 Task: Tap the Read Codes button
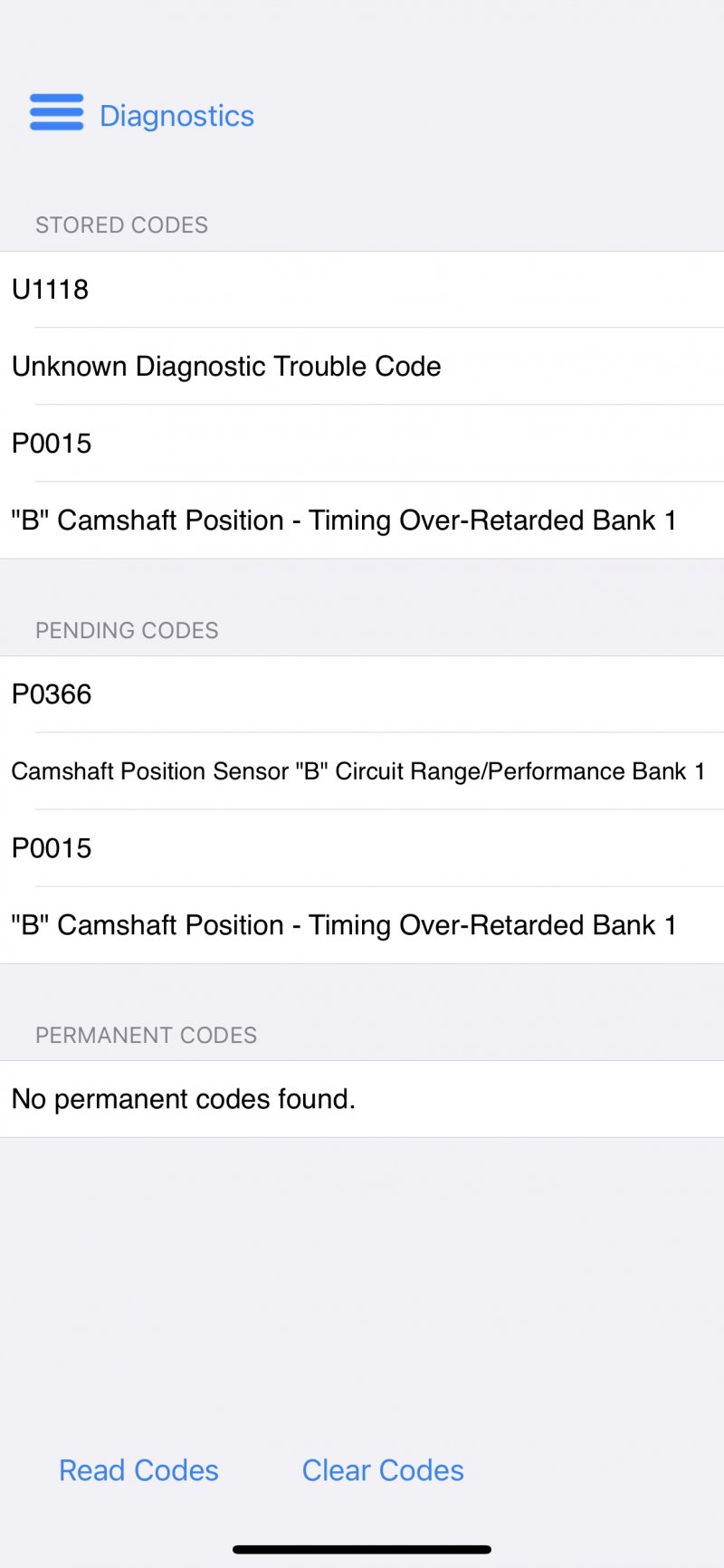pyautogui.click(x=138, y=1470)
